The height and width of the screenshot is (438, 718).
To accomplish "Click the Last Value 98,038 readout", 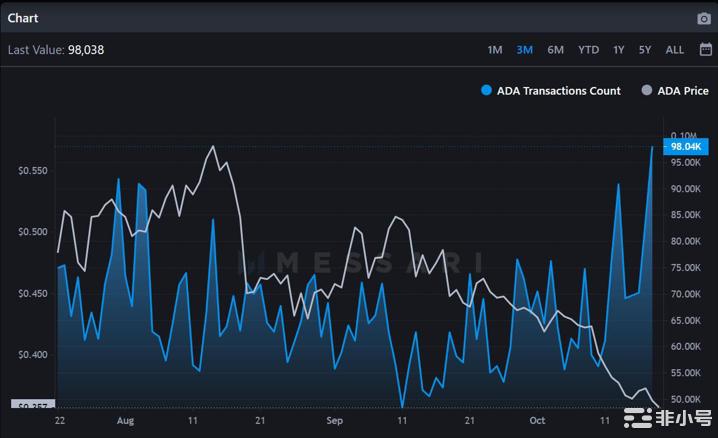I will [56, 49].
